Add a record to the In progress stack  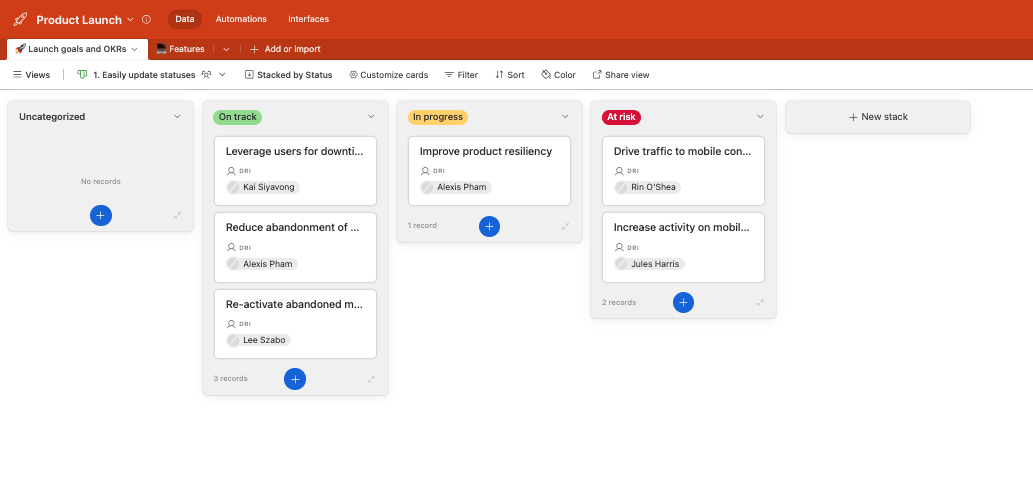coord(489,226)
